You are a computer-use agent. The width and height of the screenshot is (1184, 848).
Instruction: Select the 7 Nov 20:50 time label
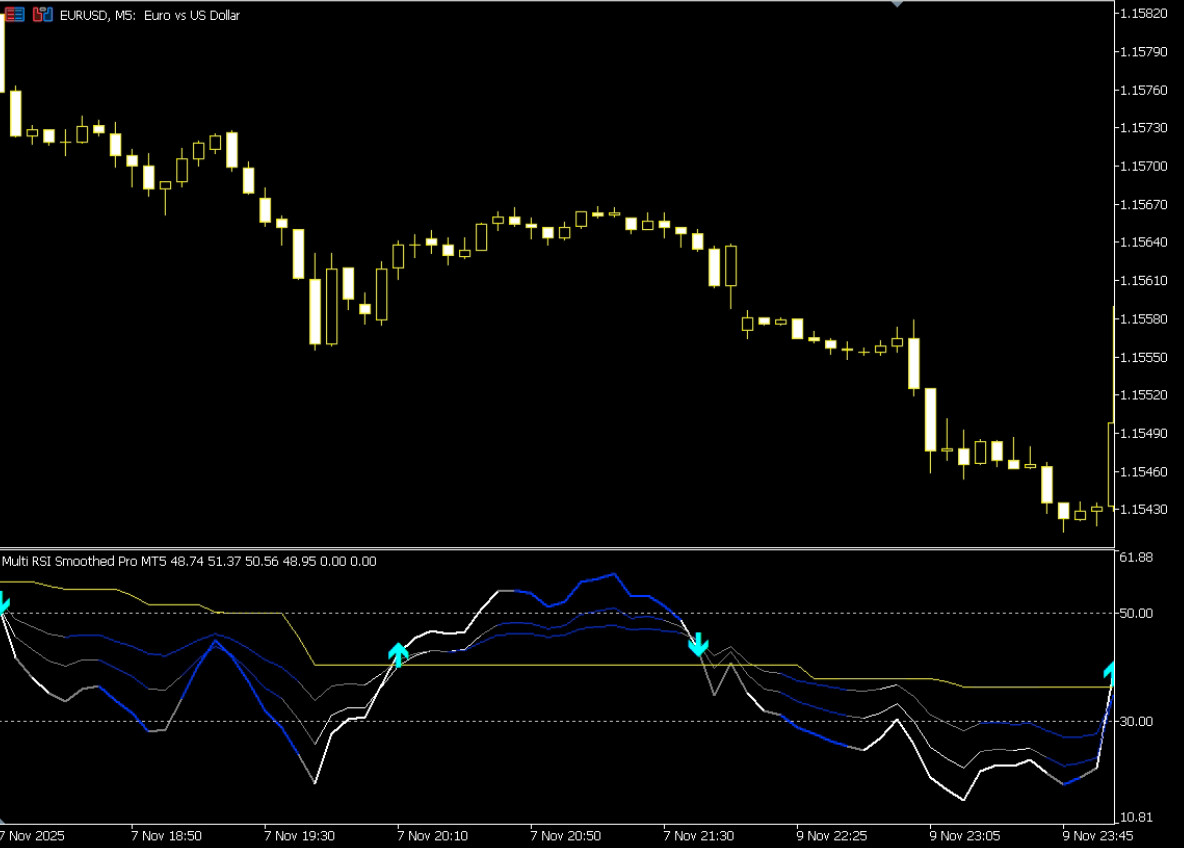(566, 836)
